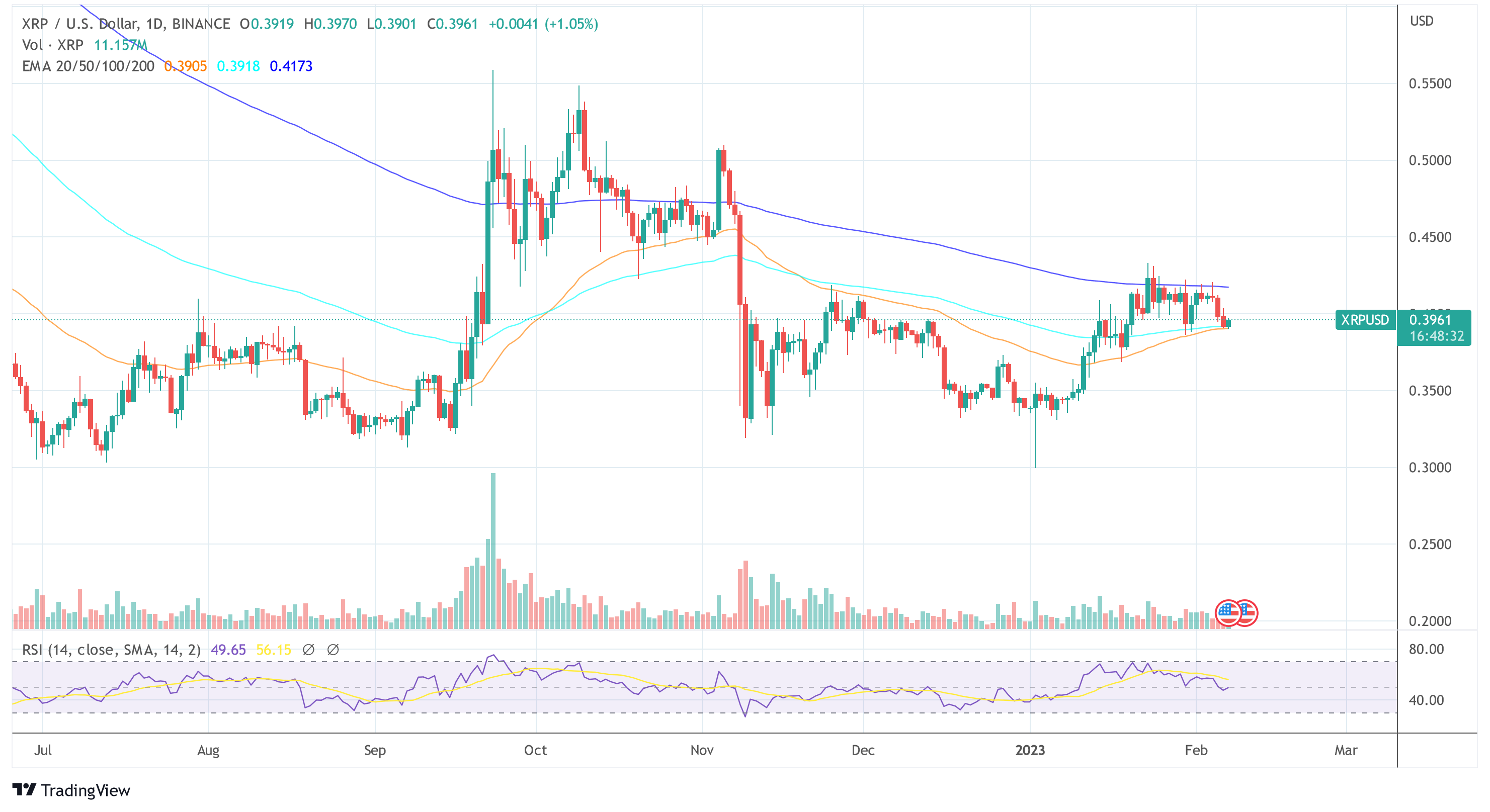Click the 0.3500 price axis label
The height and width of the screenshot is (812, 1490).
click(1430, 391)
